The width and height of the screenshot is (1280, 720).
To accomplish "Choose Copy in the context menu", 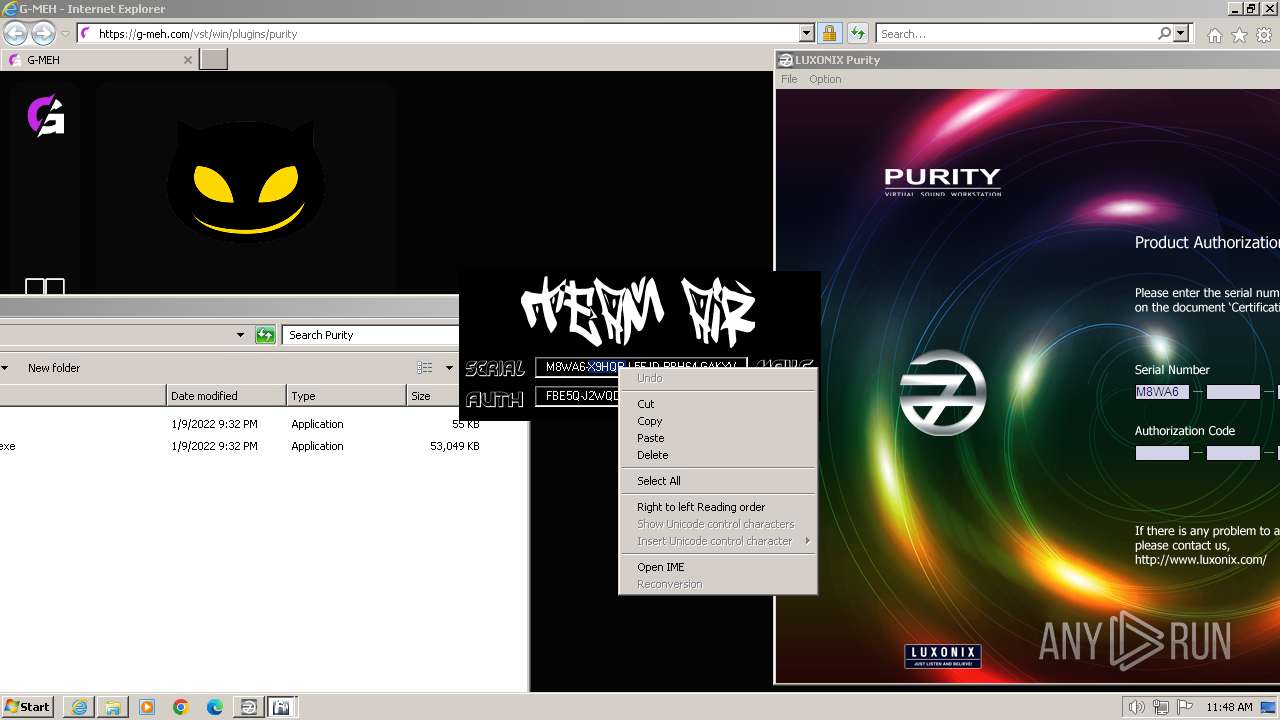I will click(x=718, y=421).
